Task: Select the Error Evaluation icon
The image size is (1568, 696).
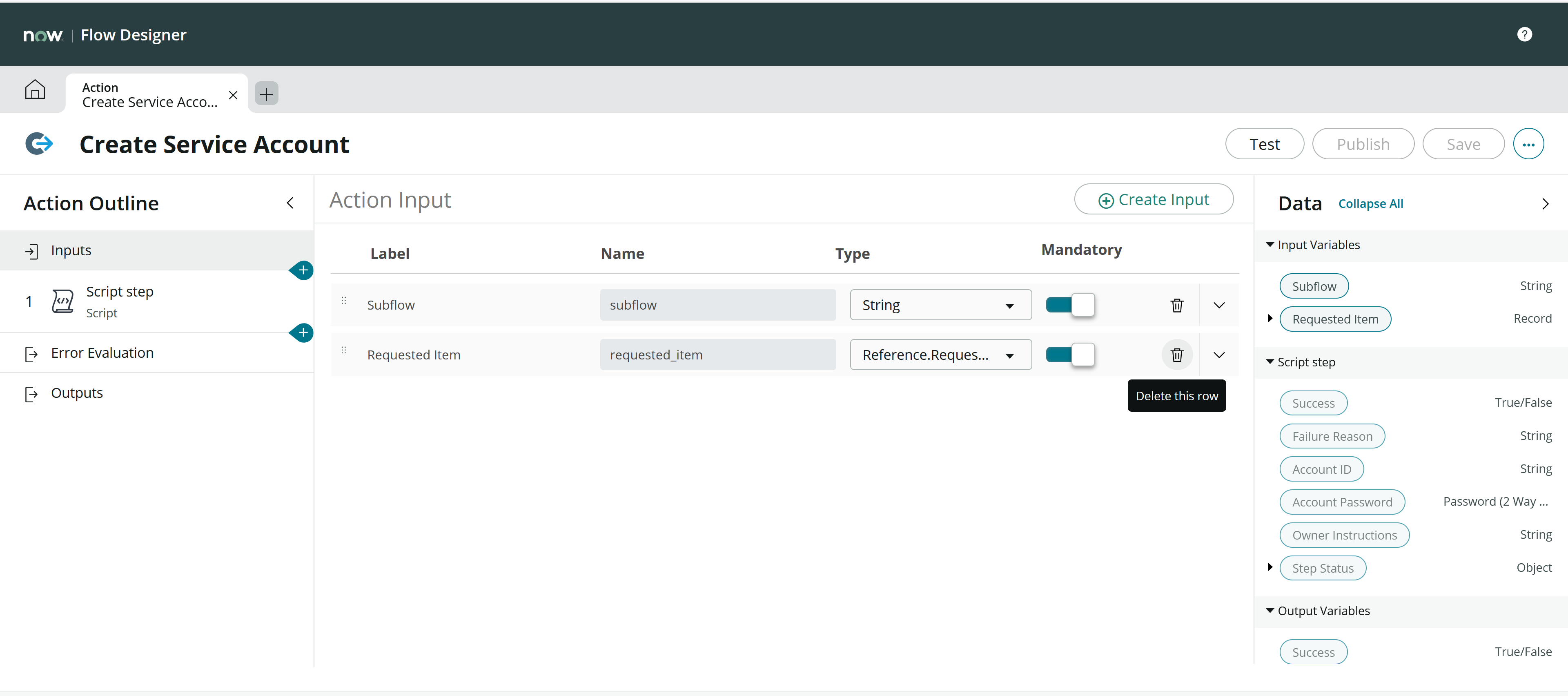Action: pyautogui.click(x=32, y=353)
